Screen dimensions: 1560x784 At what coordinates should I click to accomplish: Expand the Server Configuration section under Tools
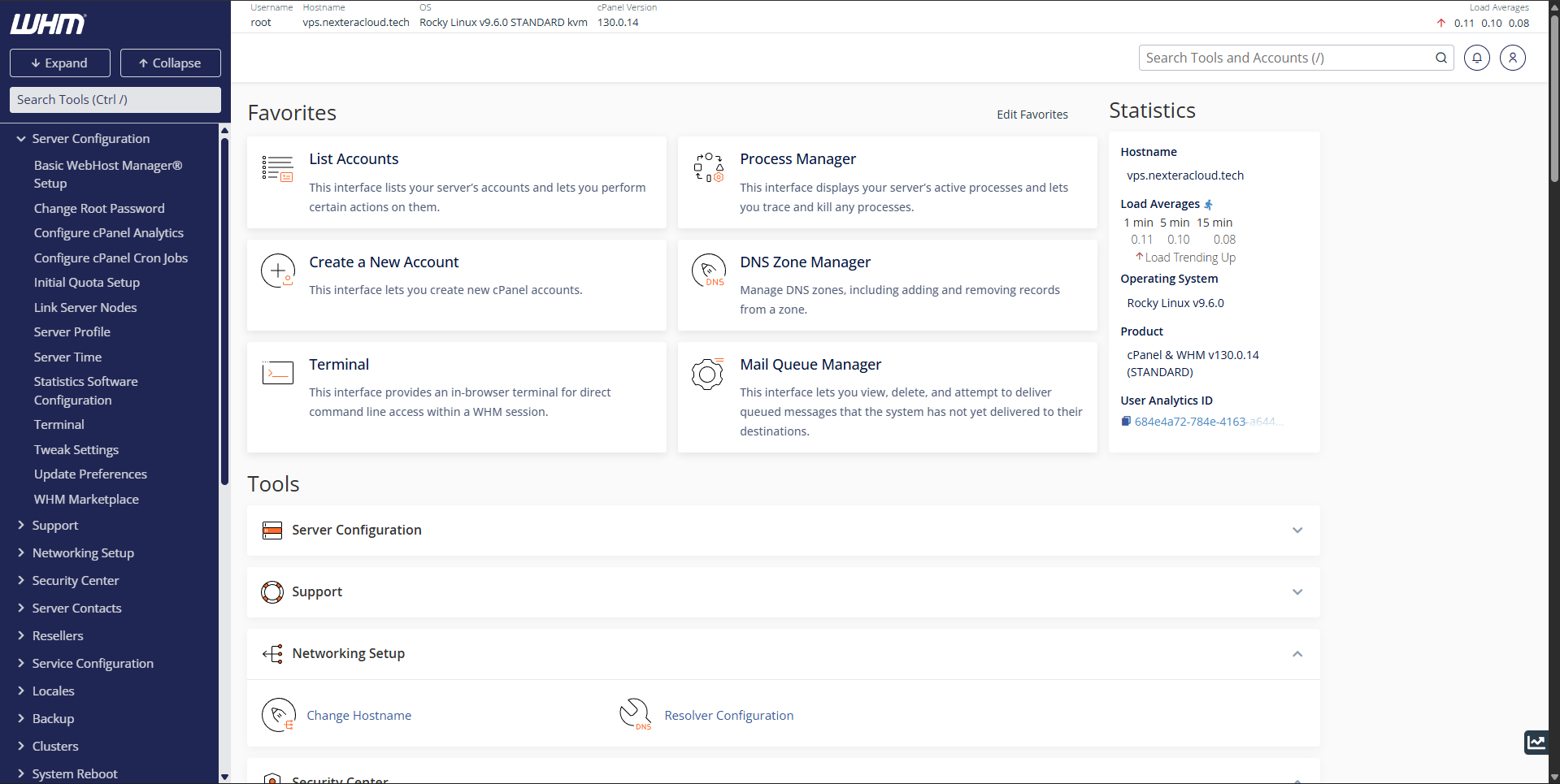click(1297, 530)
